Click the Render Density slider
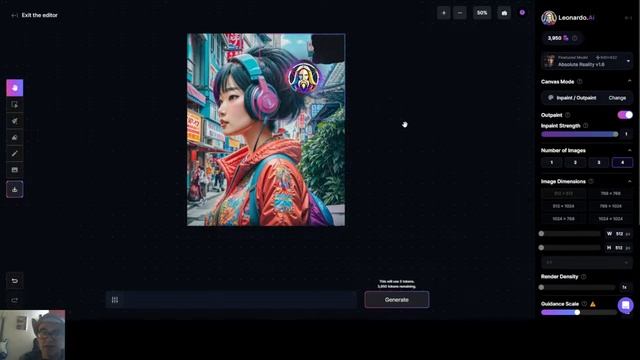This screenshot has height=360, width=640. pos(578,287)
